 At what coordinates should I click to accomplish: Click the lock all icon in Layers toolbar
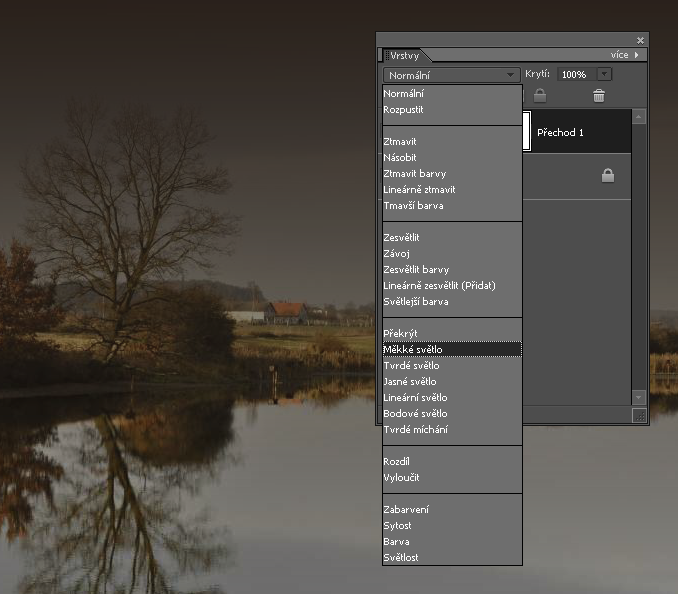coord(540,96)
